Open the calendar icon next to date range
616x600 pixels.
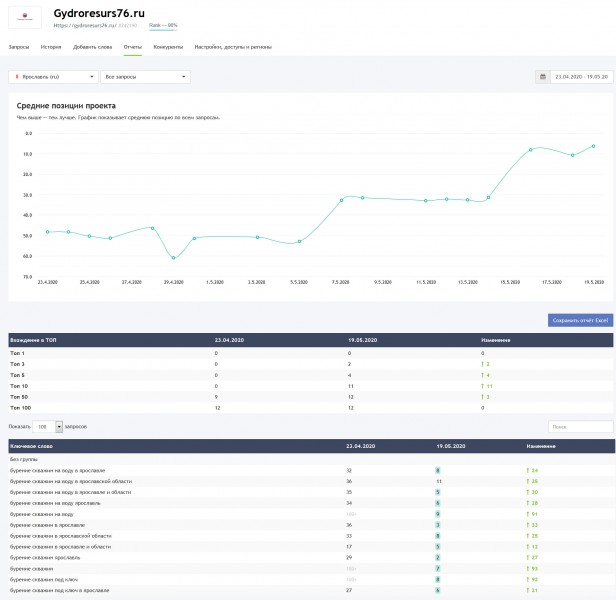pos(543,77)
